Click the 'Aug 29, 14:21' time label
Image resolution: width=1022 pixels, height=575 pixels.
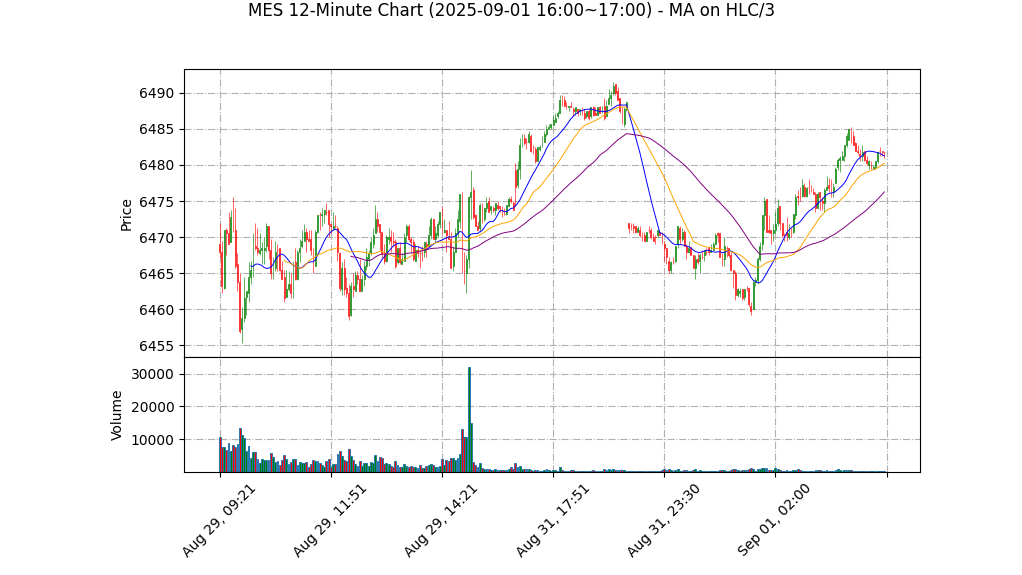(x=440, y=520)
